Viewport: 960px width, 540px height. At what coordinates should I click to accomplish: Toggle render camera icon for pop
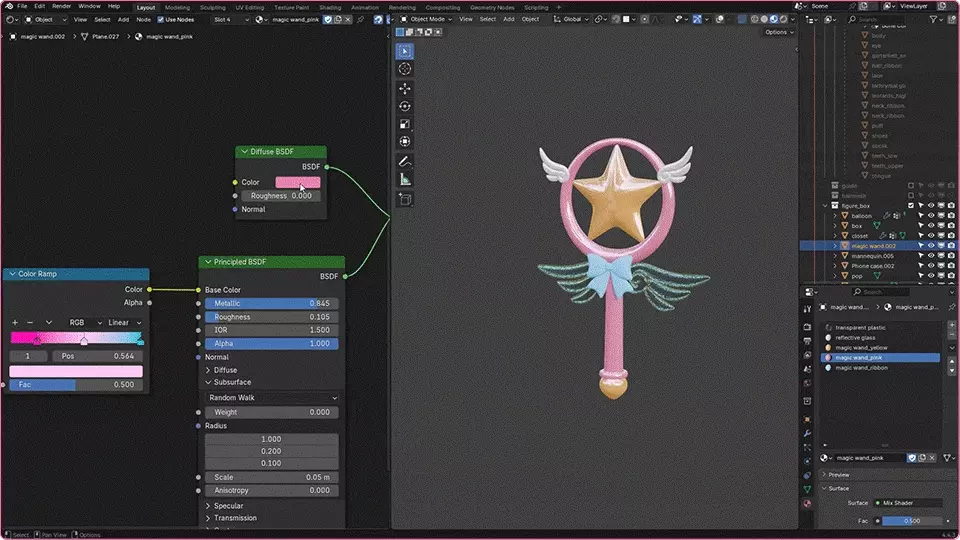pyautogui.click(x=951, y=276)
